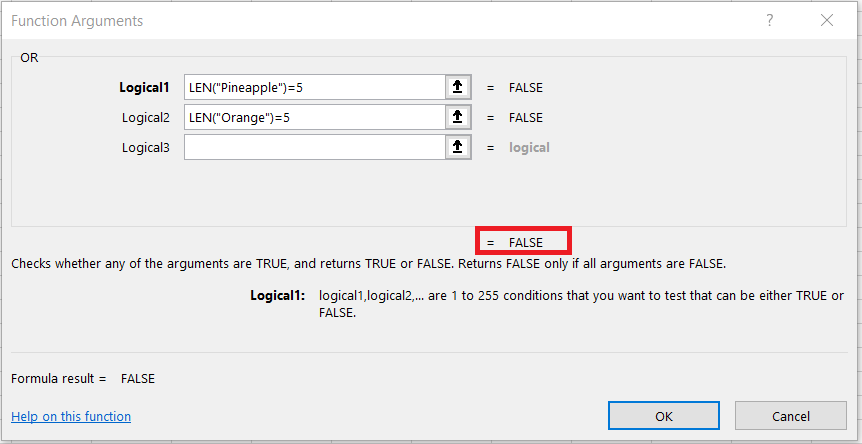The height and width of the screenshot is (444, 862).
Task: Open the Help on this function link
Action: [71, 416]
